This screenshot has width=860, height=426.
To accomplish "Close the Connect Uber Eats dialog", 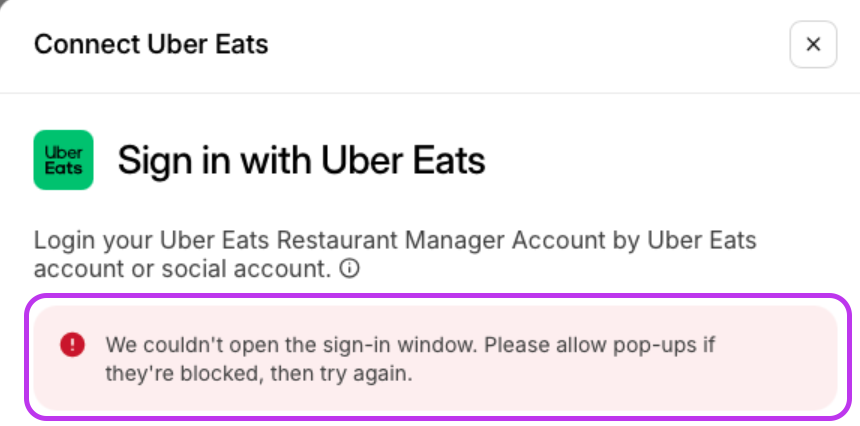I will (x=813, y=45).
